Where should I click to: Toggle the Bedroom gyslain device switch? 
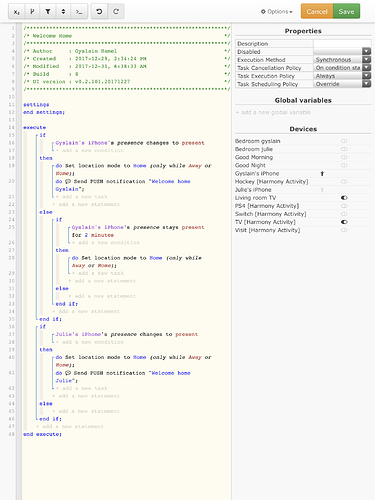click(x=344, y=141)
